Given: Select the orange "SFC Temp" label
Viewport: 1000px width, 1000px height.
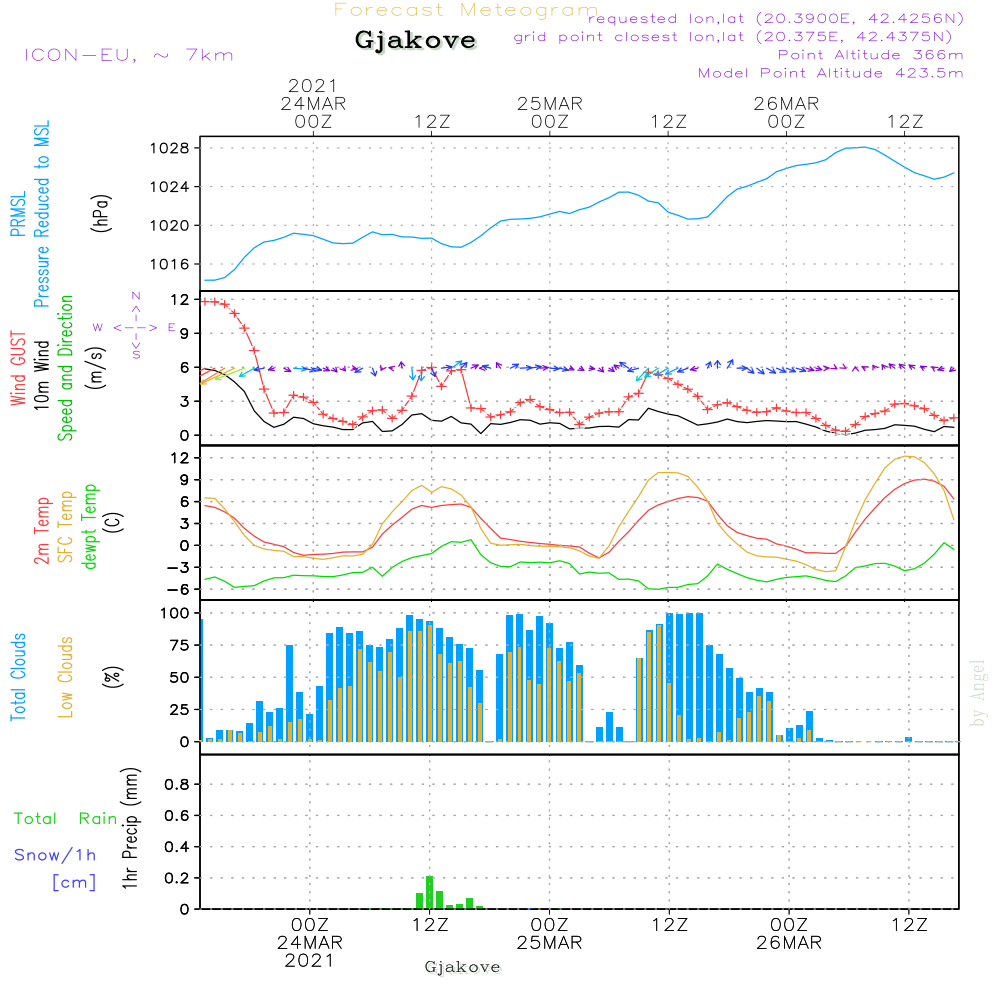Looking at the screenshot, I should pyautogui.click(x=66, y=527).
